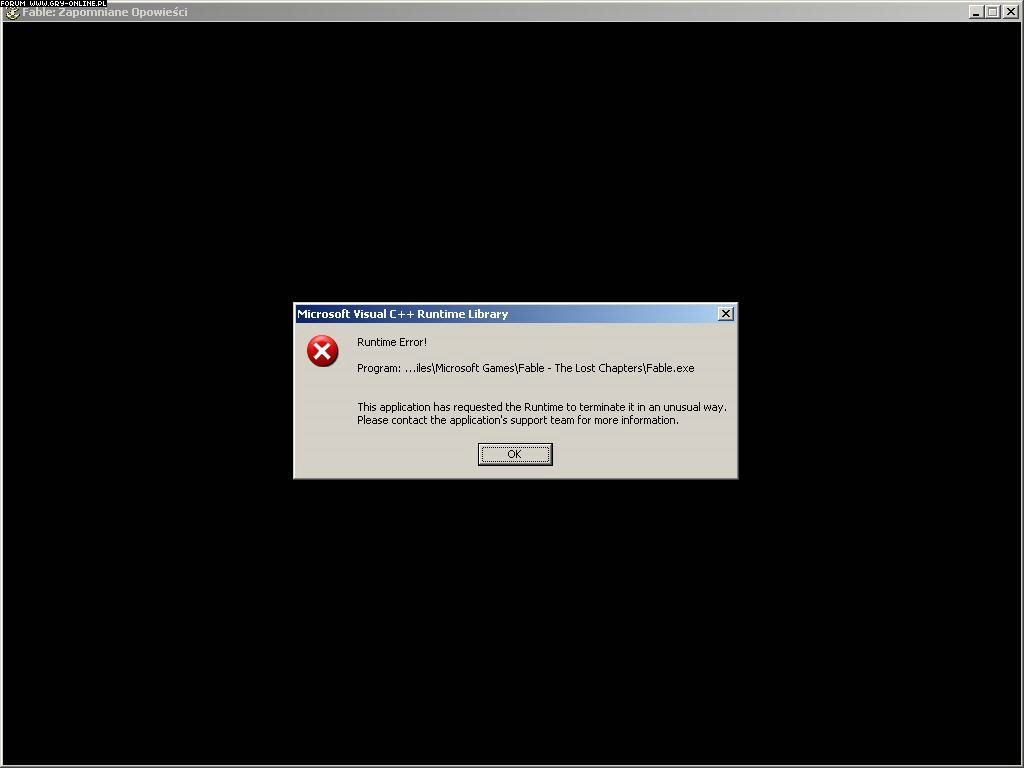Screen dimensions: 1024x768
Task: Maximize the Fable: Zapomniane Opowieści window
Action: (x=993, y=12)
